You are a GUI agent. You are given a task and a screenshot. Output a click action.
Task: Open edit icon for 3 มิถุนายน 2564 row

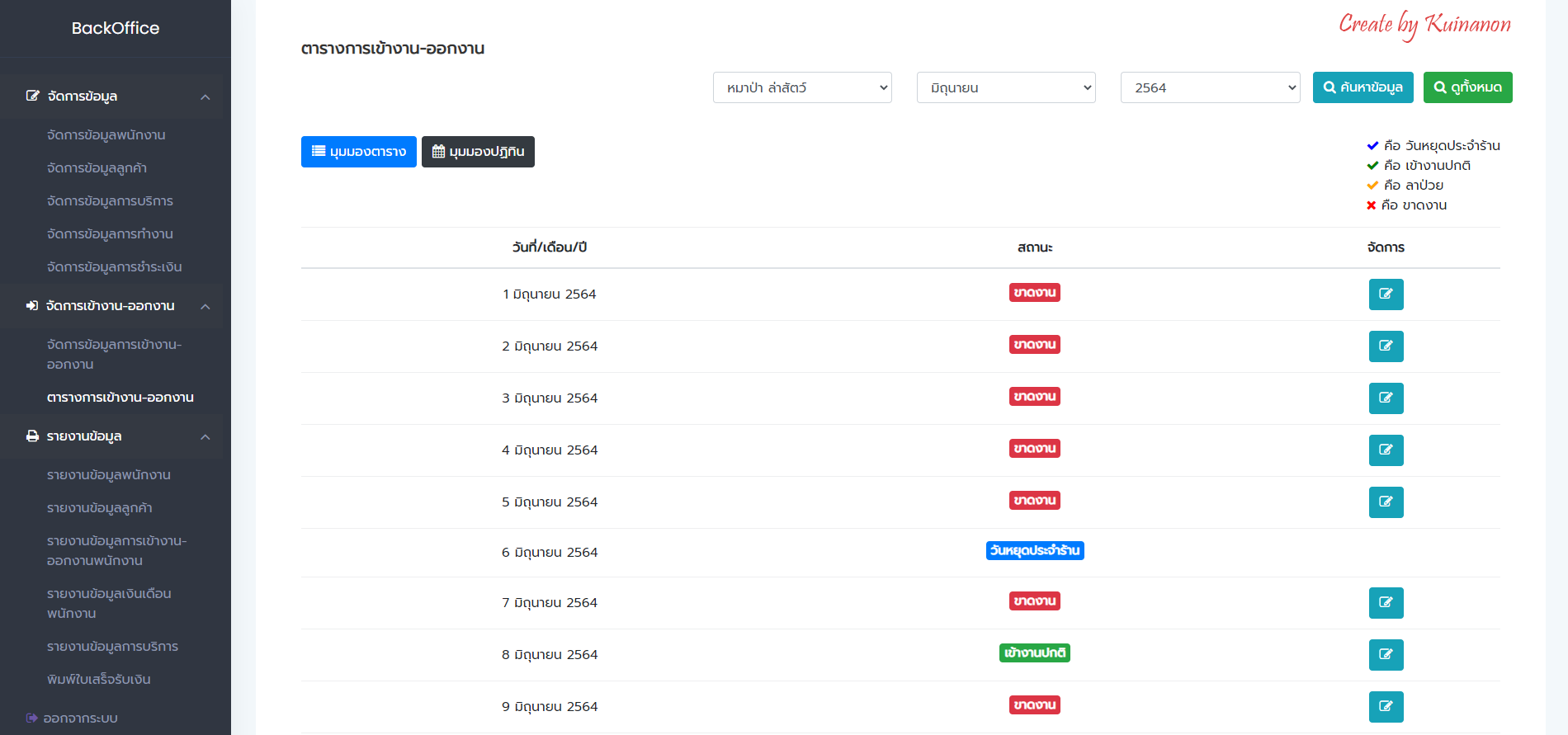pos(1386,398)
